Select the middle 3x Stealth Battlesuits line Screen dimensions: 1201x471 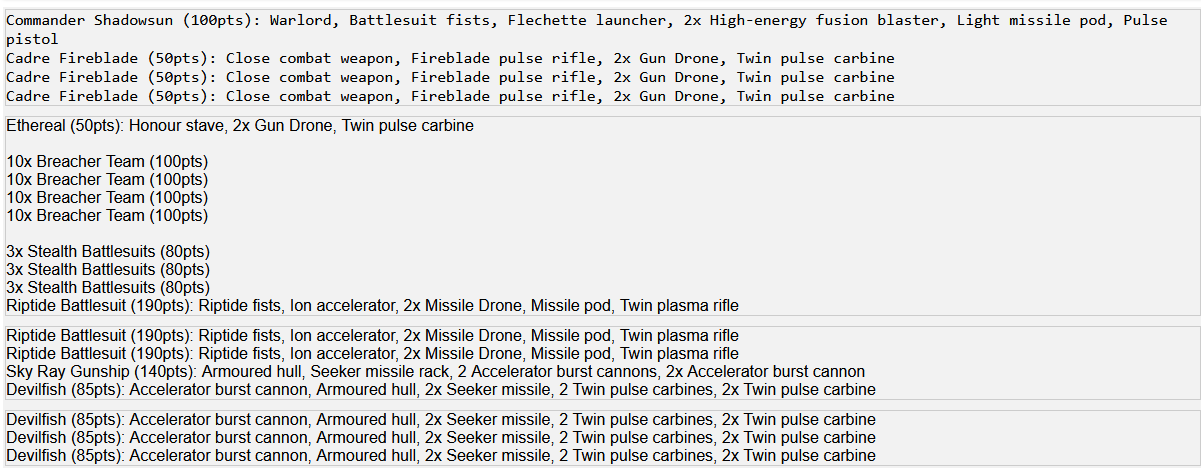tap(108, 270)
